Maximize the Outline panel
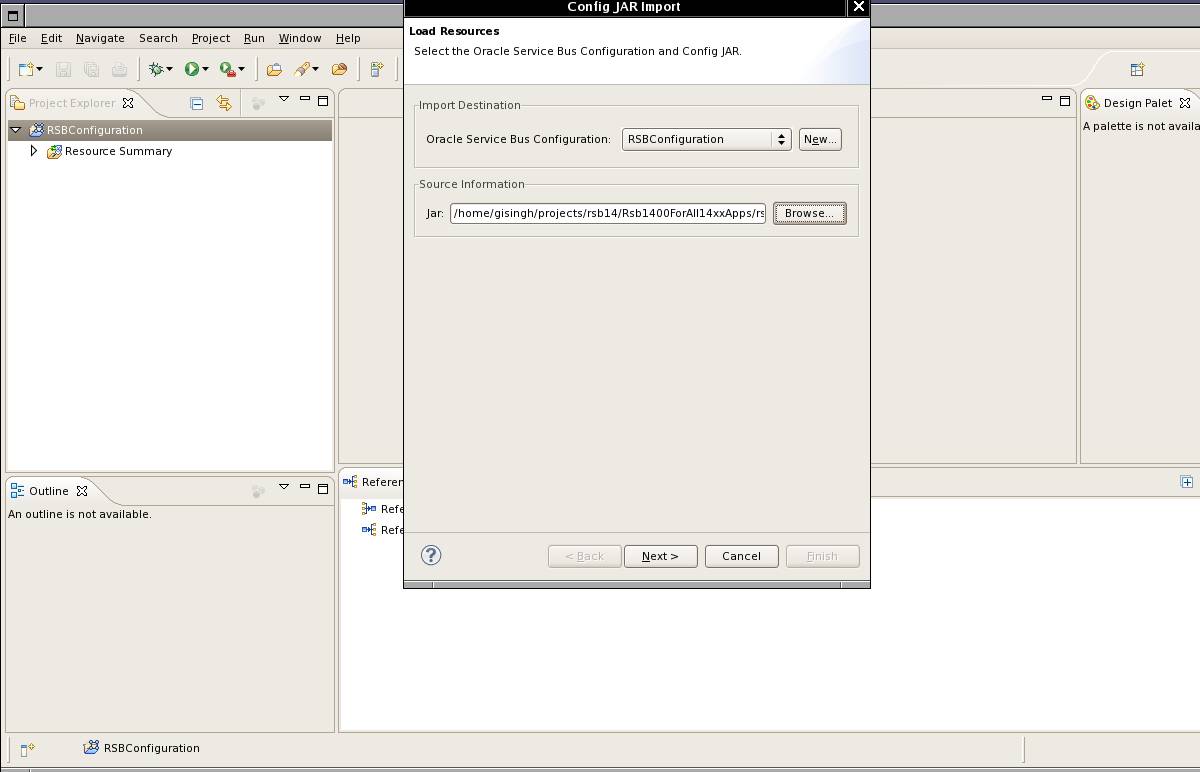The width and height of the screenshot is (1200, 772). [x=323, y=488]
